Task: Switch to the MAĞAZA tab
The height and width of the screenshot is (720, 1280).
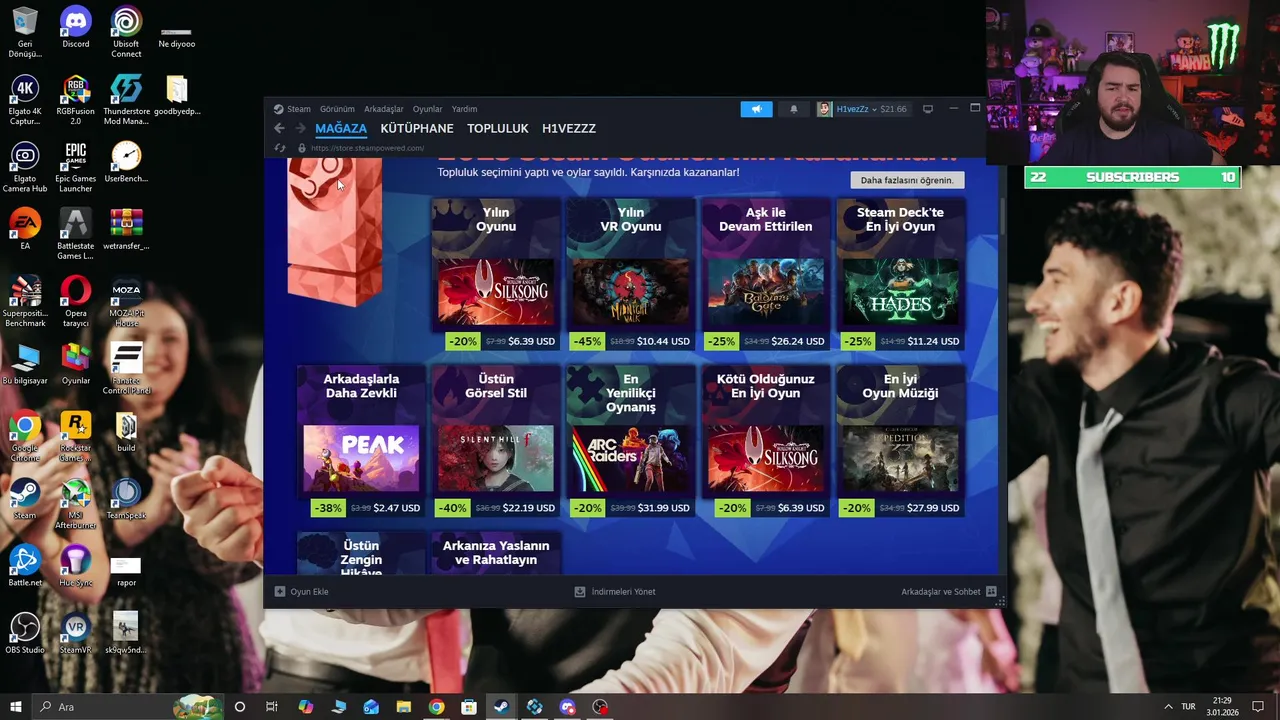Action: [x=341, y=128]
